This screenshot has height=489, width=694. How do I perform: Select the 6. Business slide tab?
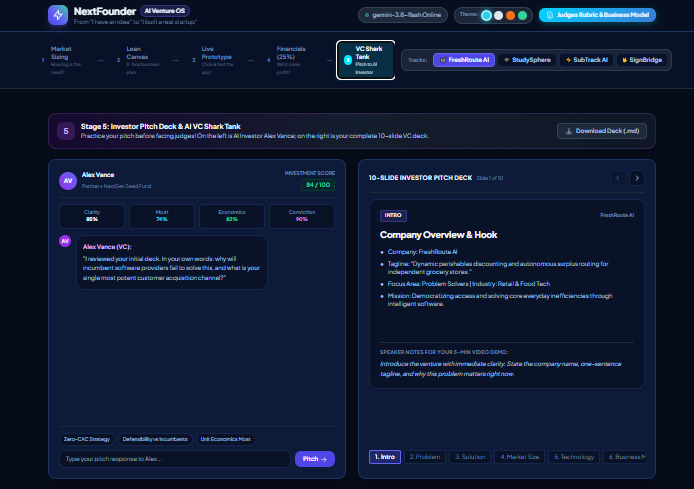[x=625, y=457]
